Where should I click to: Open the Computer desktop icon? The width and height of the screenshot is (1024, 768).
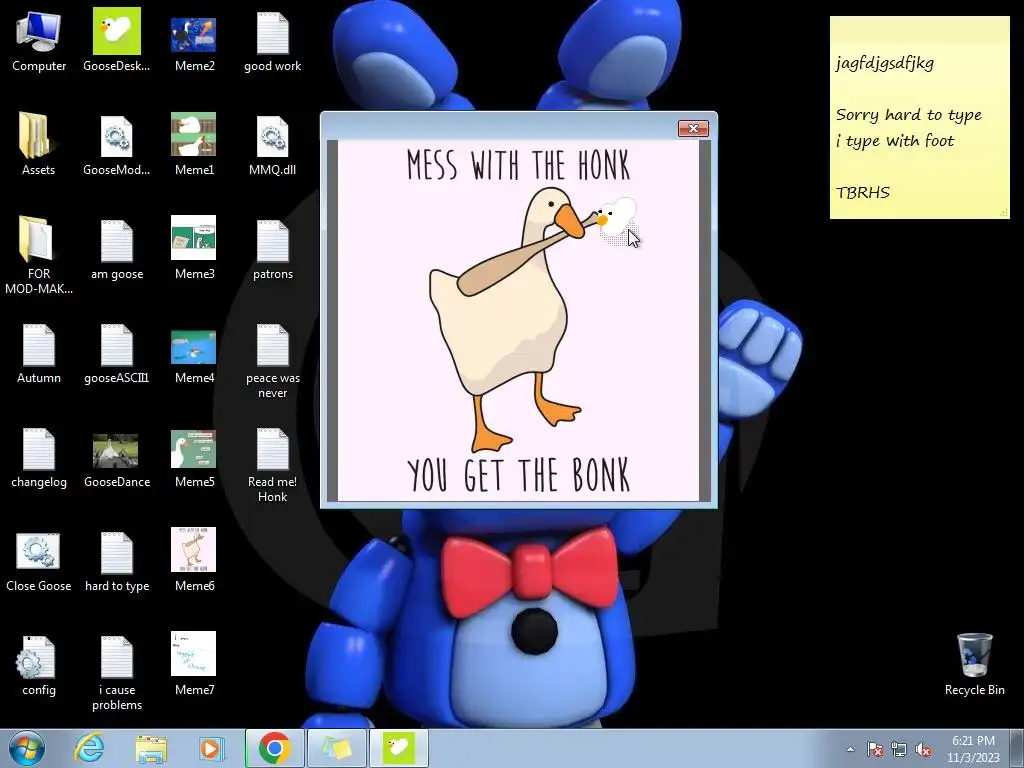39,40
